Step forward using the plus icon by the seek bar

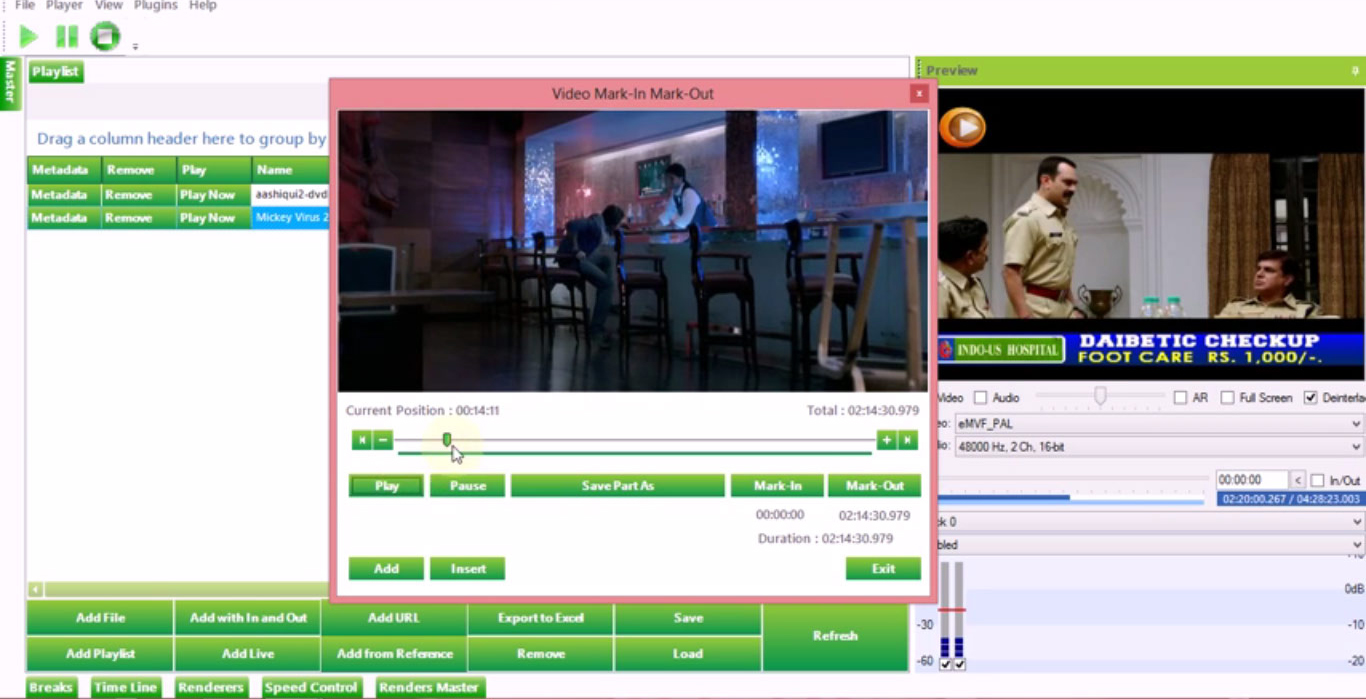(886, 440)
